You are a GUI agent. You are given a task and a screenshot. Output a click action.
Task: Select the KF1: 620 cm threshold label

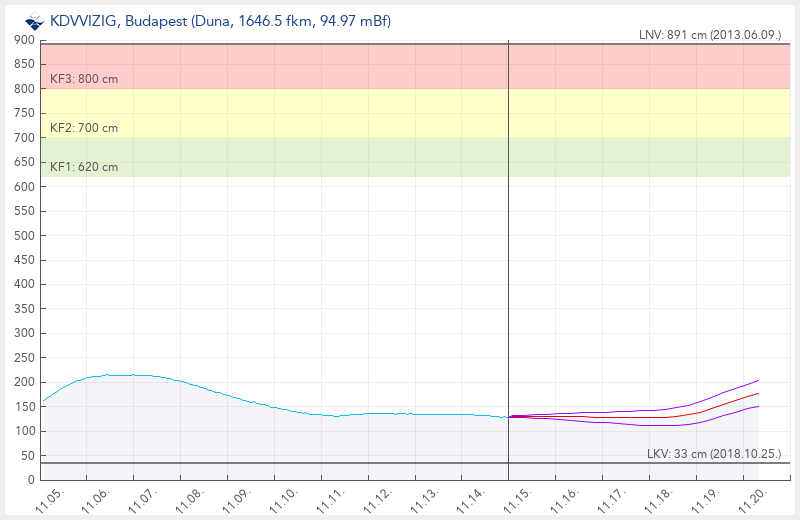click(84, 167)
